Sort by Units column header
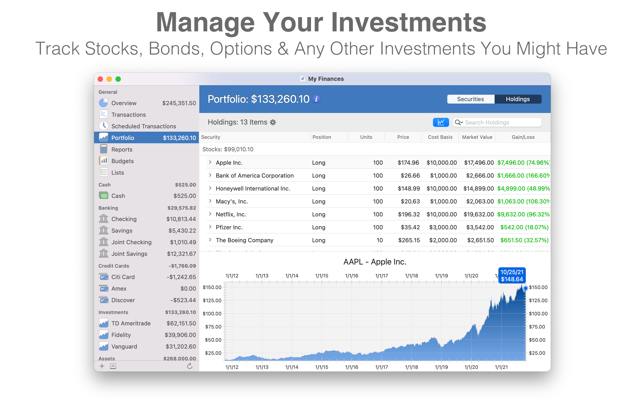 366,137
